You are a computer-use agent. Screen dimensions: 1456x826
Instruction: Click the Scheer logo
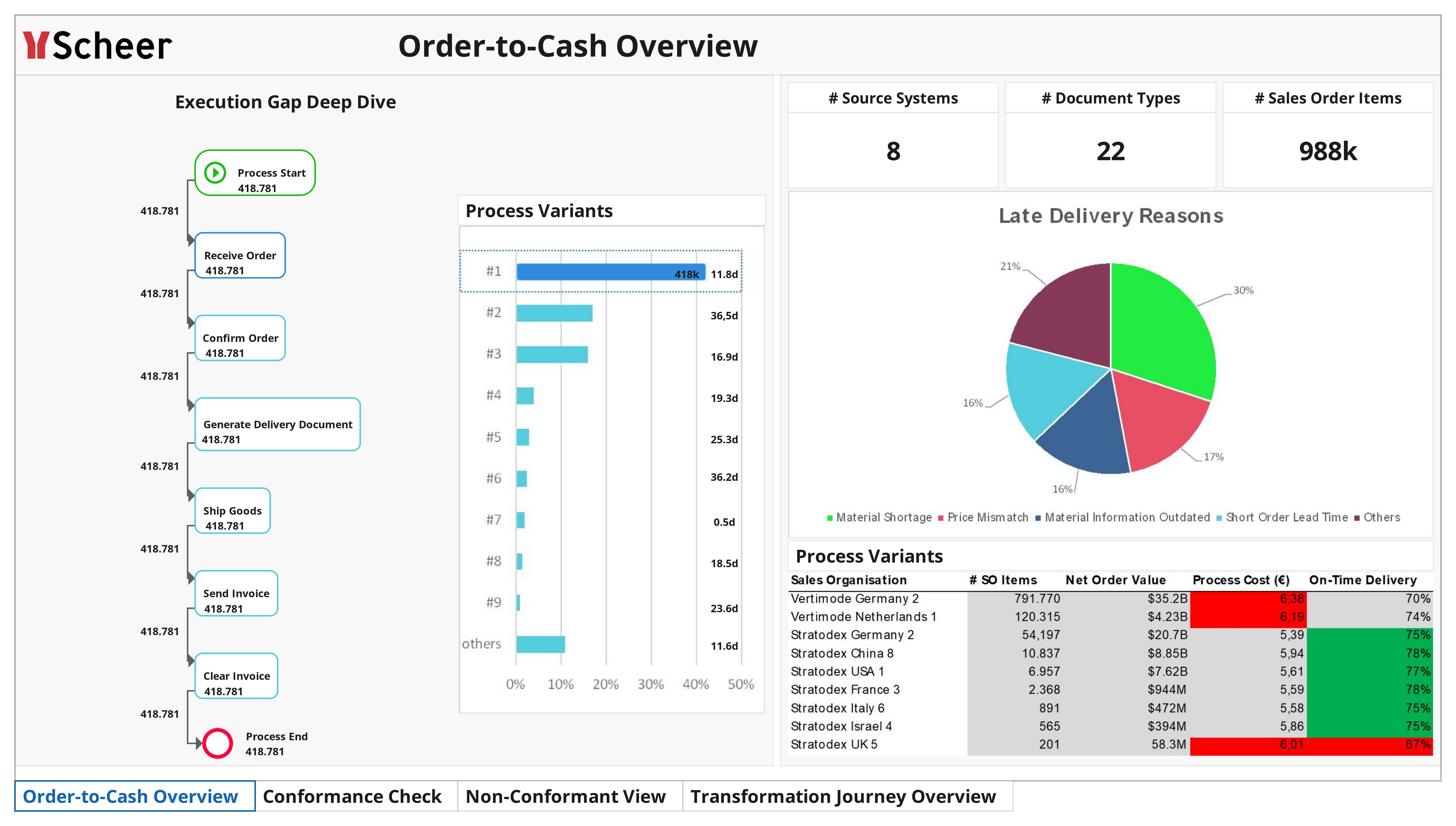(97, 45)
